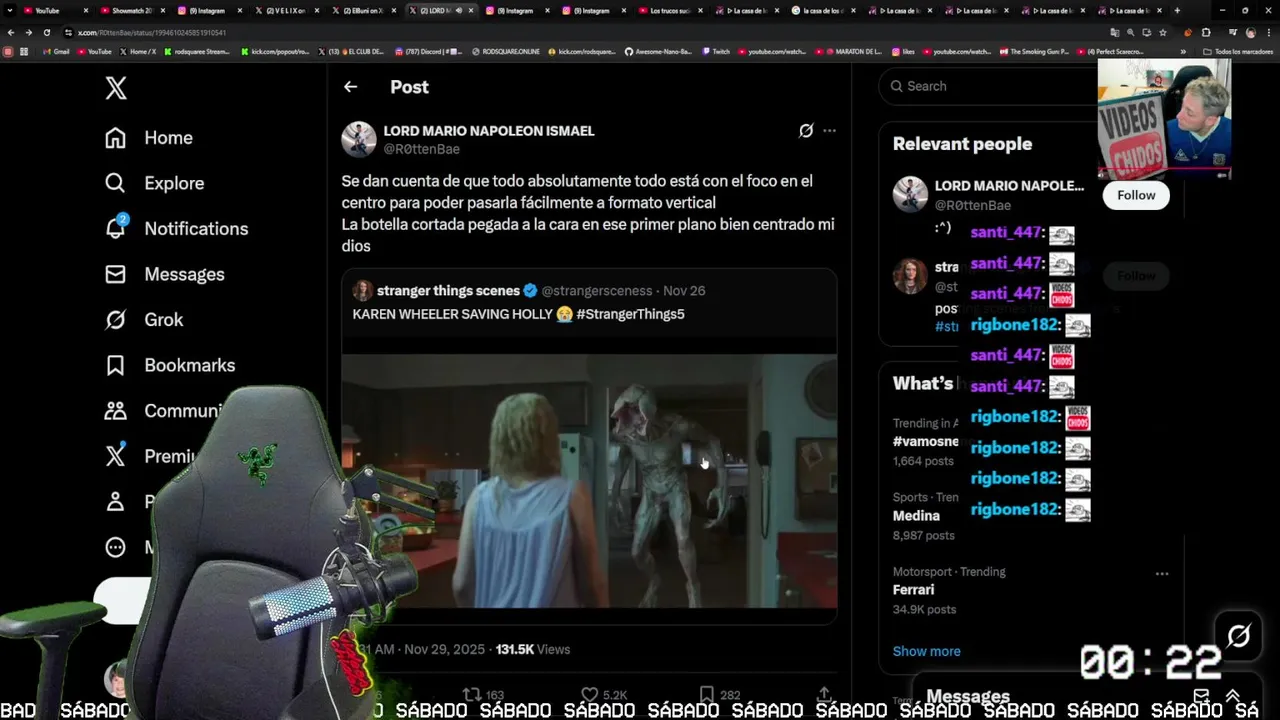The height and width of the screenshot is (720, 1280).
Task: Follow LORD MARIO NAPOLEON in Relevant people
Action: point(1136,195)
